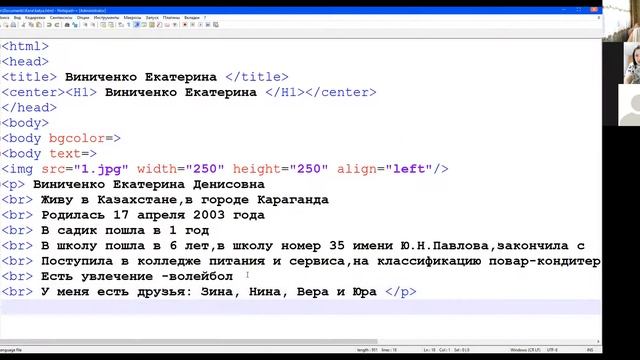The height and width of the screenshot is (360, 640).
Task: Click the Print toolbar icon
Action: pyautogui.click(x=13, y=25)
